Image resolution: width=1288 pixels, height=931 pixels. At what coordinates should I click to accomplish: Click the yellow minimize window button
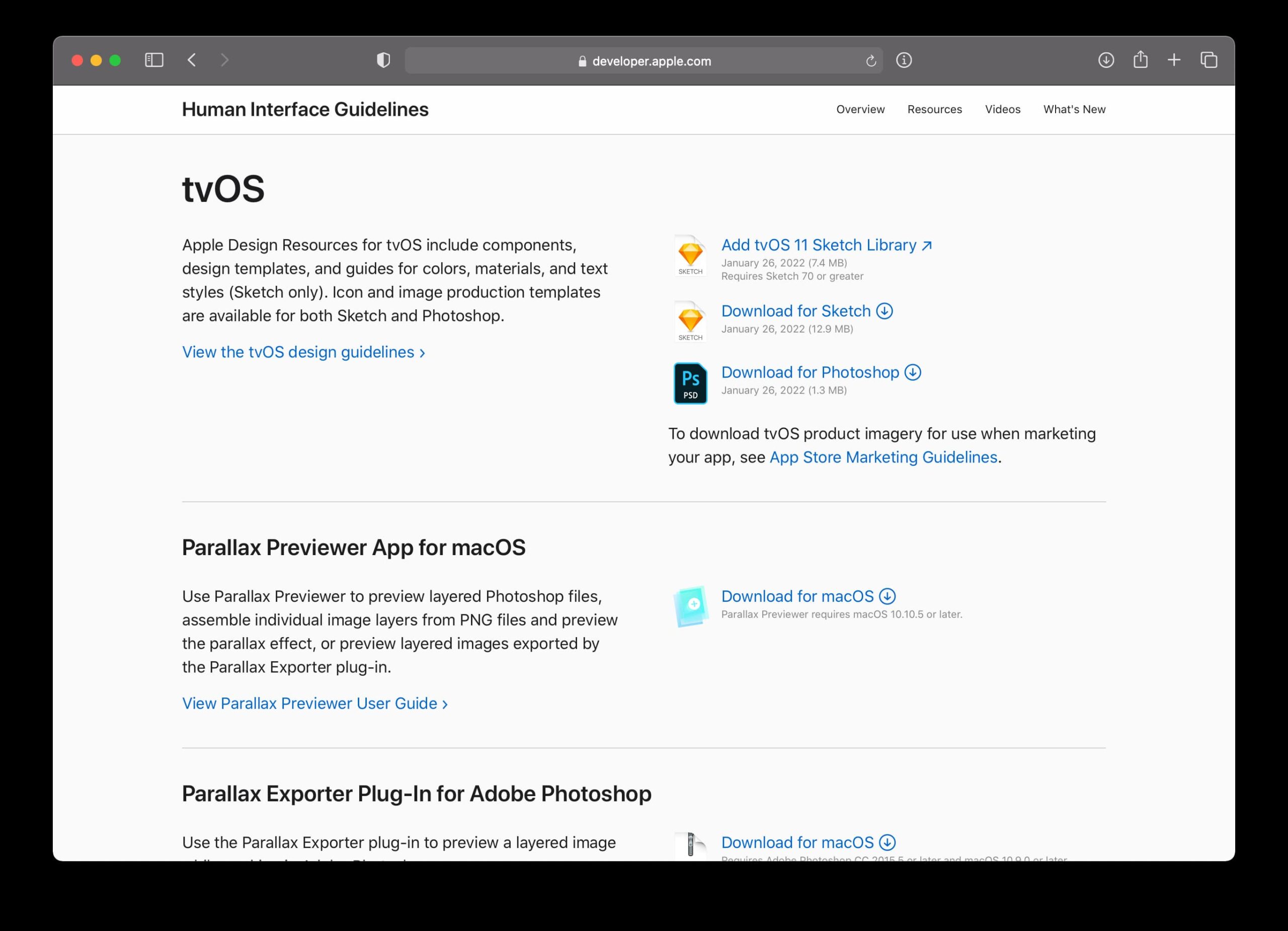(x=96, y=60)
